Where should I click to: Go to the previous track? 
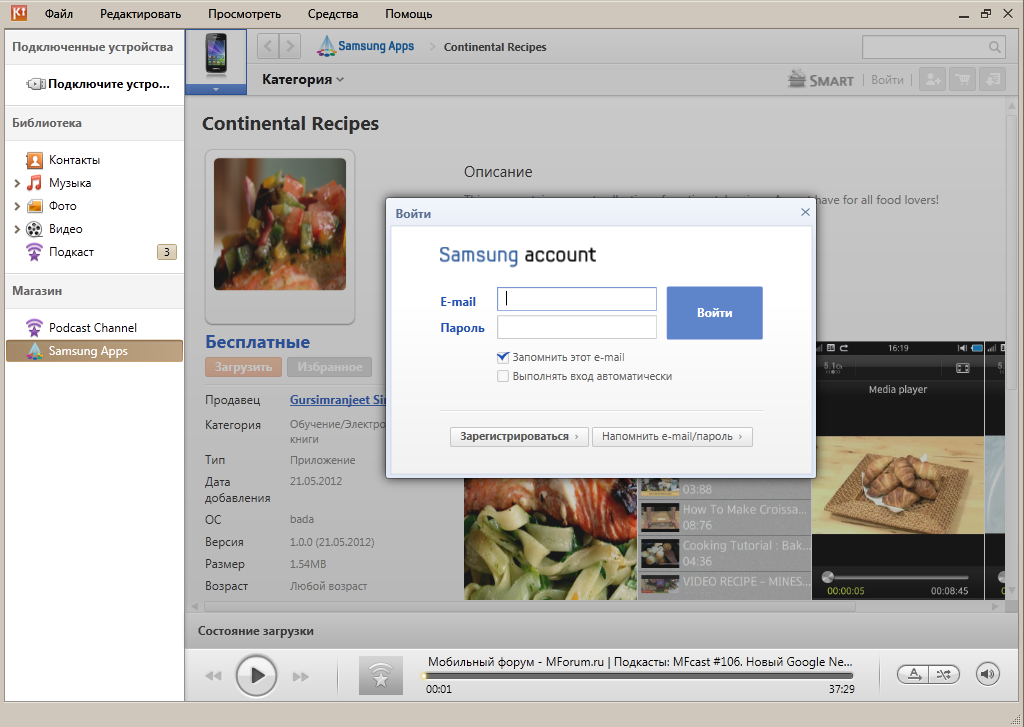click(x=213, y=676)
